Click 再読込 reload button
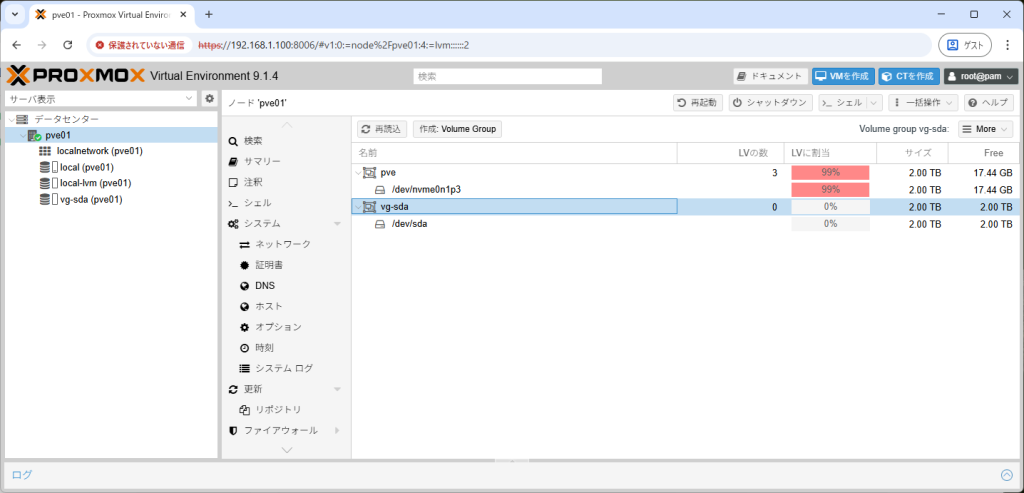Screen dimensions: 1024x493 click(x=382, y=129)
